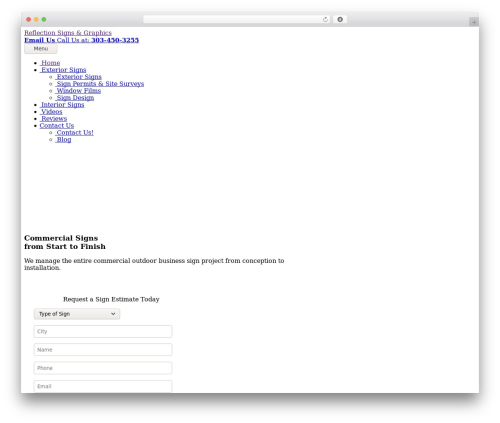Open the Reflection Signs & Graphics link
This screenshot has height=423, width=500.
68,33
